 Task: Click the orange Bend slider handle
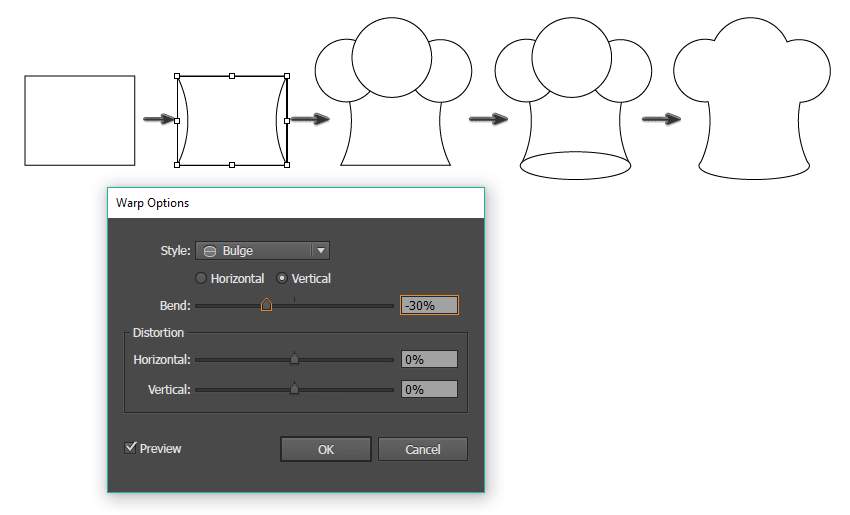266,305
